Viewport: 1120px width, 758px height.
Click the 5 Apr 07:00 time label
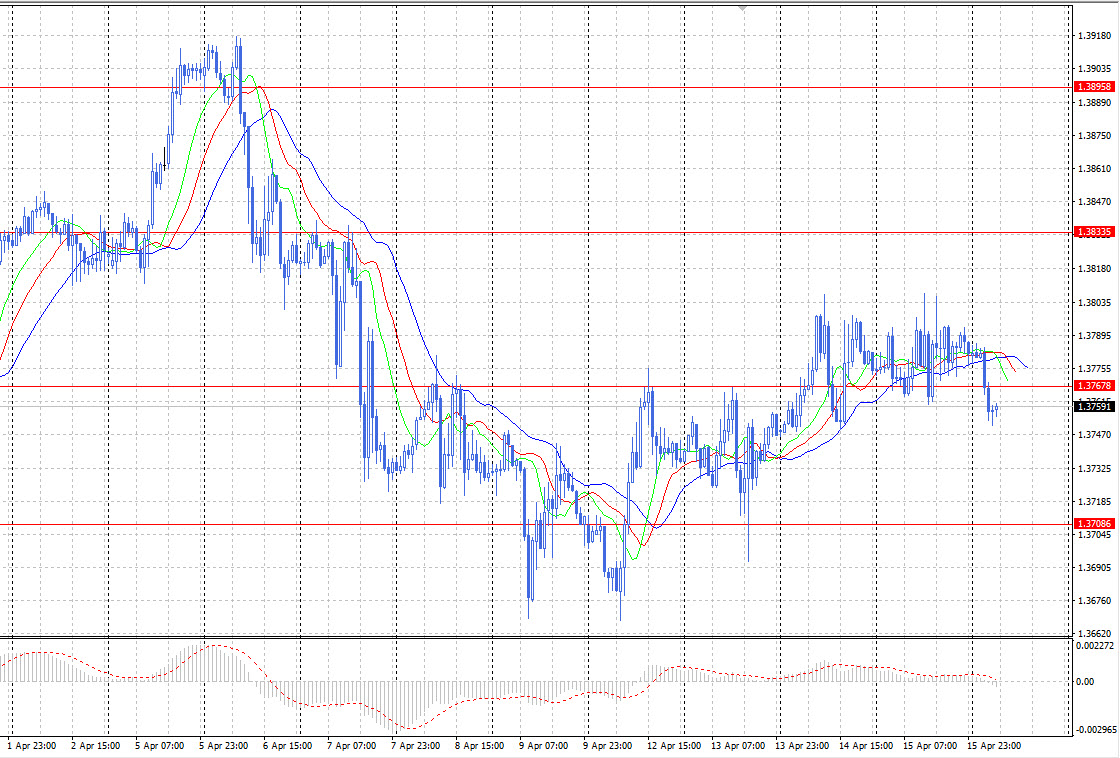(x=159, y=746)
